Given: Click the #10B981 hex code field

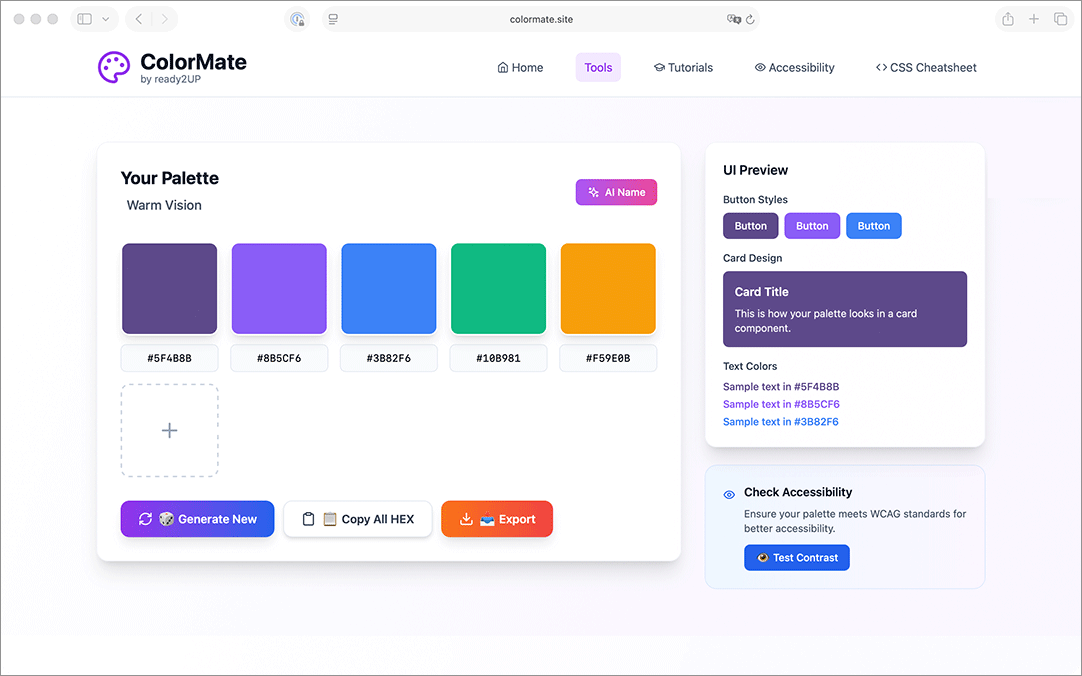Looking at the screenshot, I should click(x=498, y=358).
